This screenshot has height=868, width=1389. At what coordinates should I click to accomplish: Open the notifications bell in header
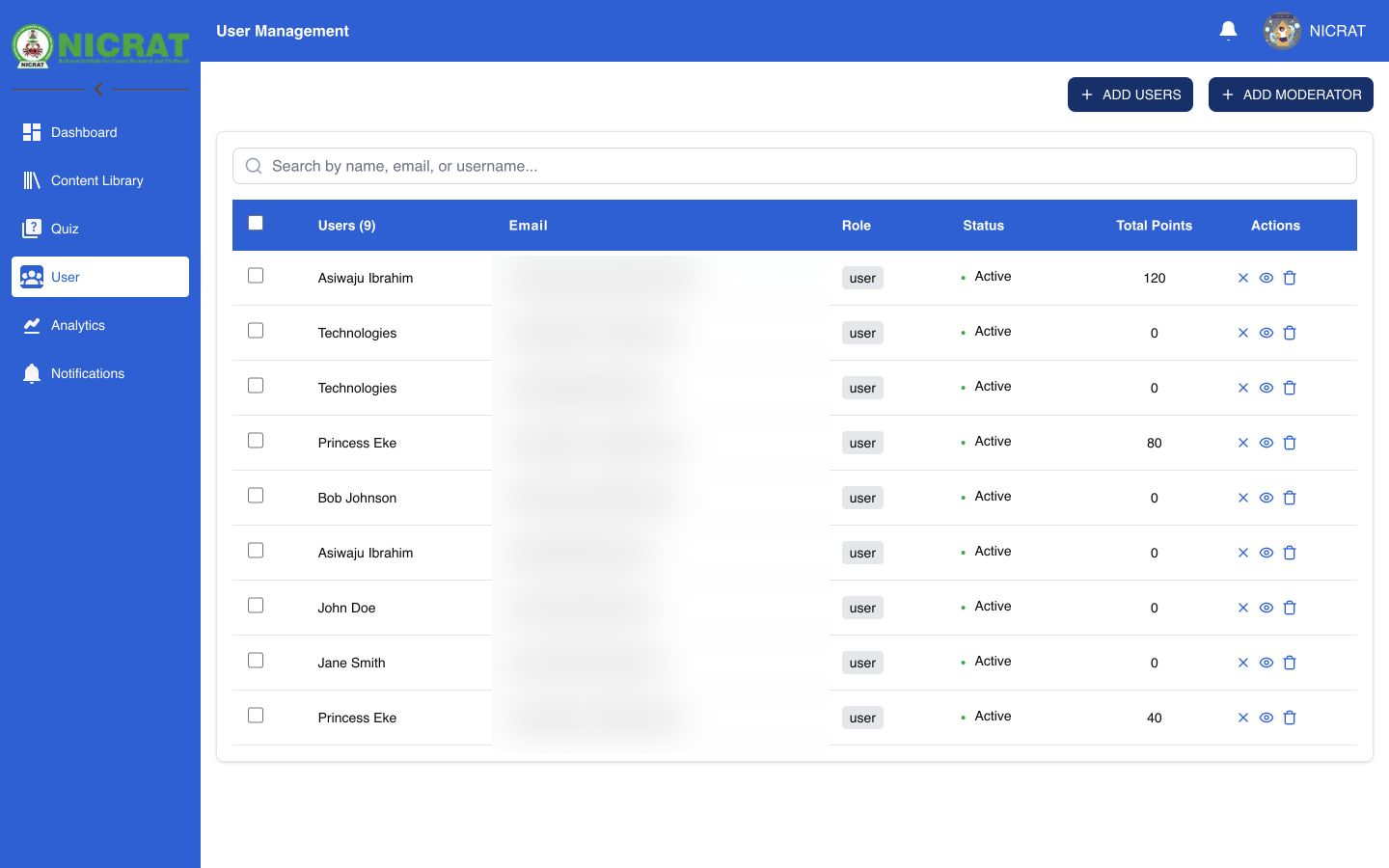(1228, 31)
